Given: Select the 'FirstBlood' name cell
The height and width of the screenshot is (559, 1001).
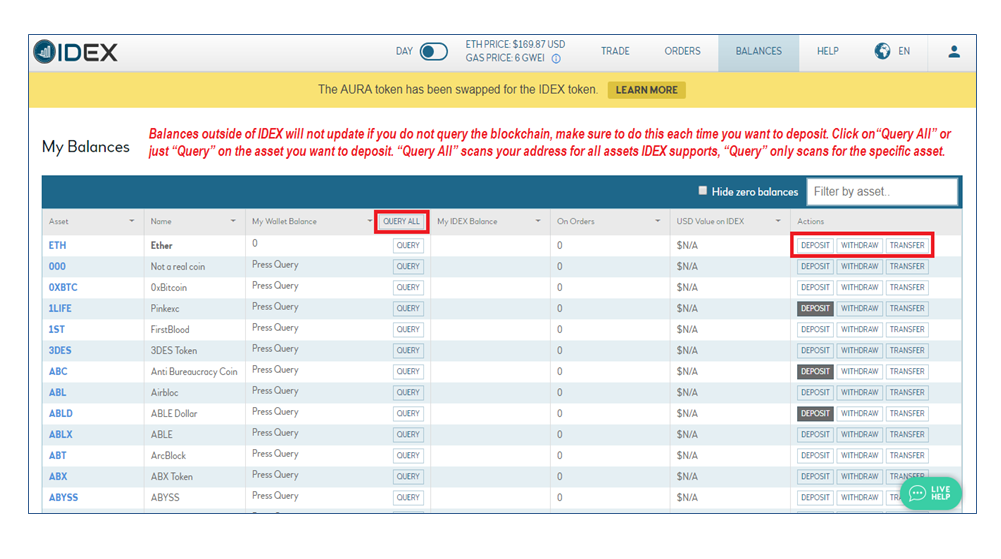Looking at the screenshot, I should click(170, 329).
